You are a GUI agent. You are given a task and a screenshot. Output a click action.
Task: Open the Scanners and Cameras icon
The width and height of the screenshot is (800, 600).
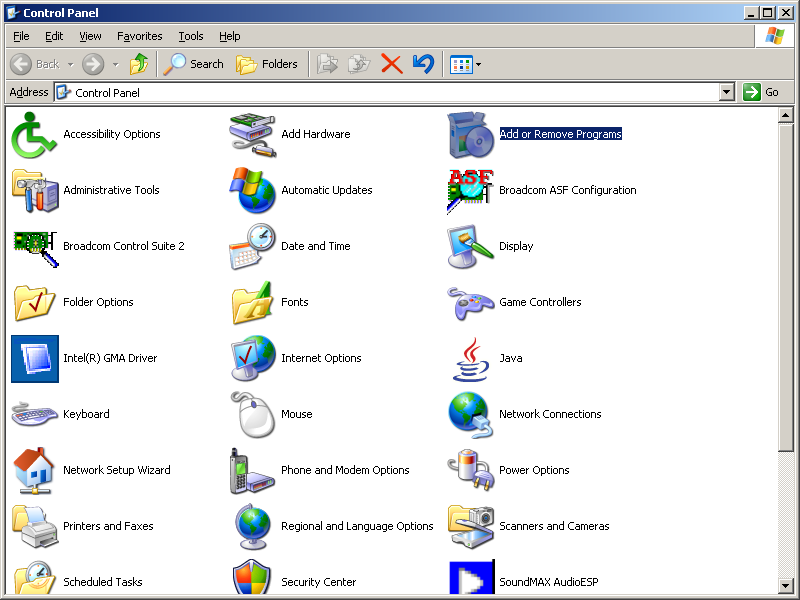click(x=470, y=527)
